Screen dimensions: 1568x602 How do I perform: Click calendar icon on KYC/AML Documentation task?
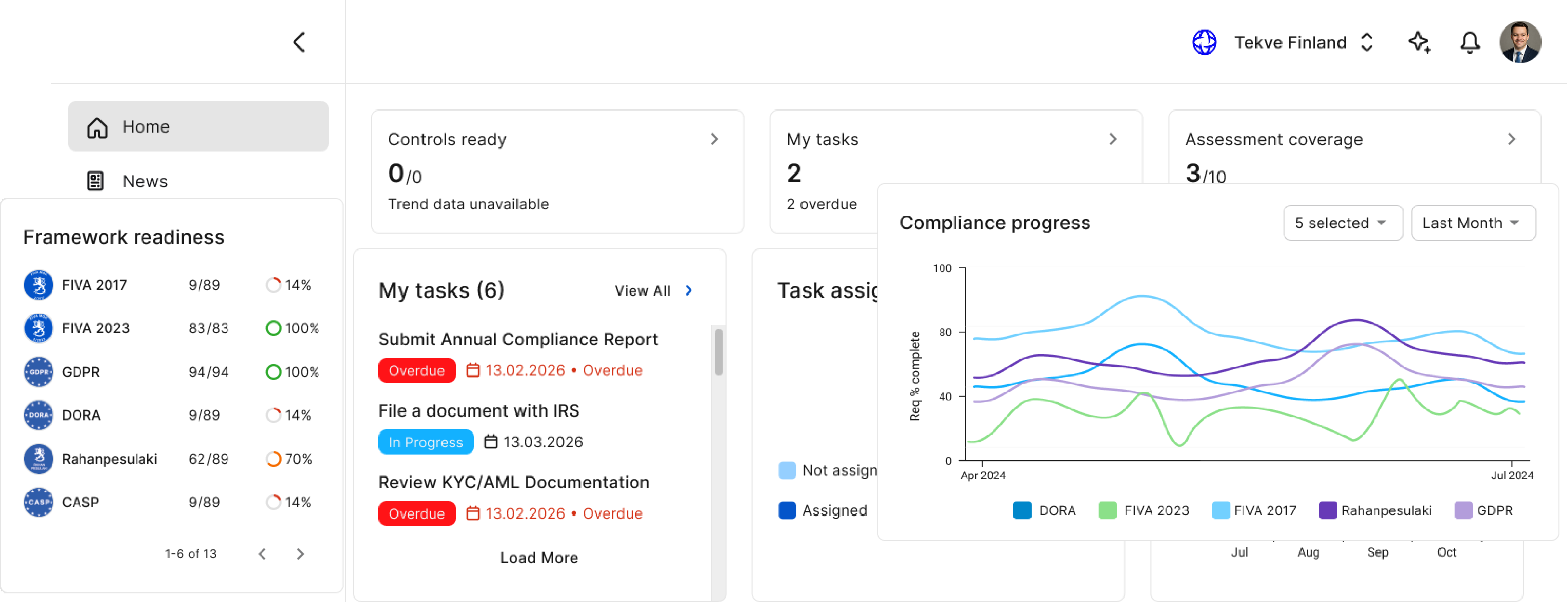tap(473, 513)
